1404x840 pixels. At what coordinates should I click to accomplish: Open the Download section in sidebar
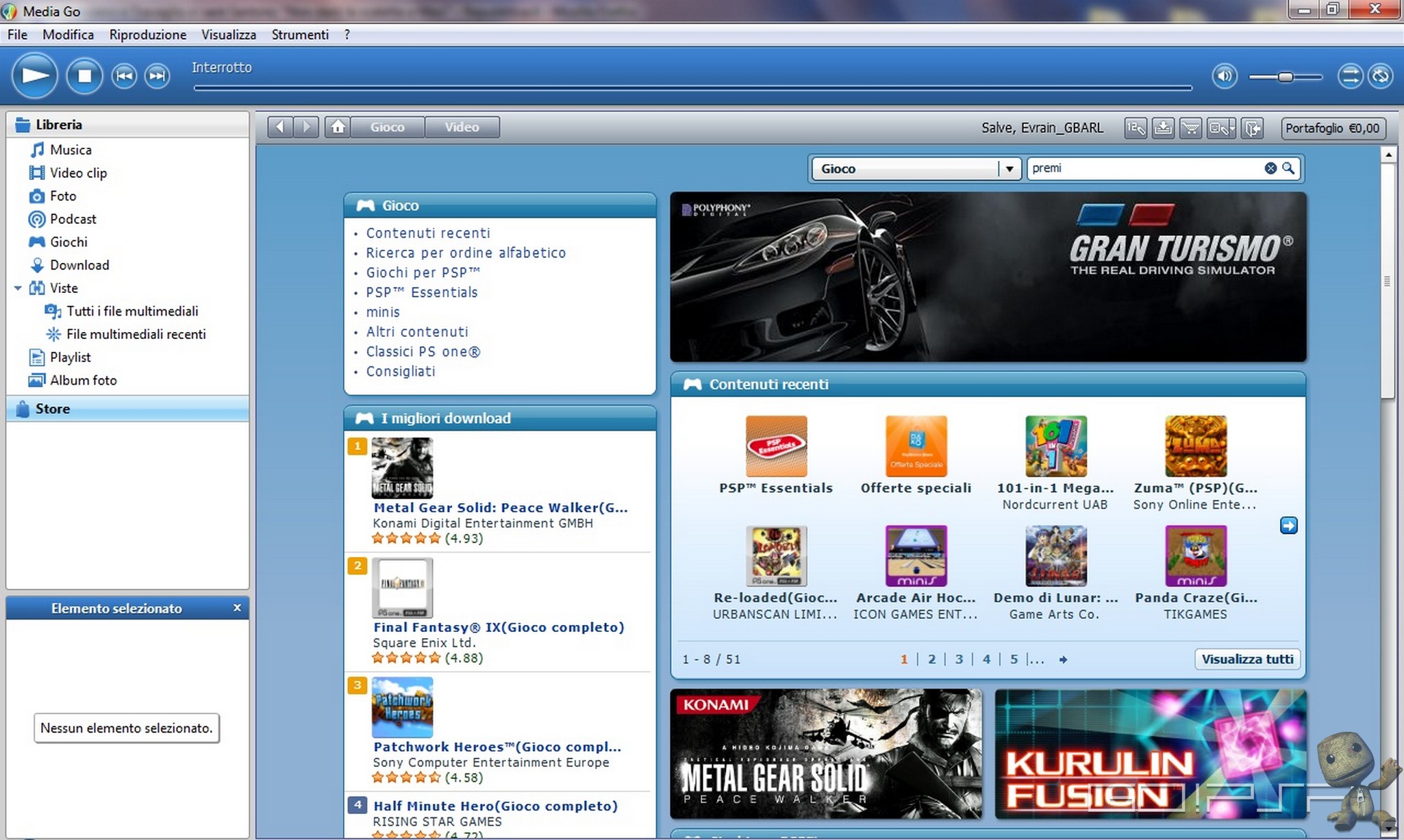click(79, 265)
